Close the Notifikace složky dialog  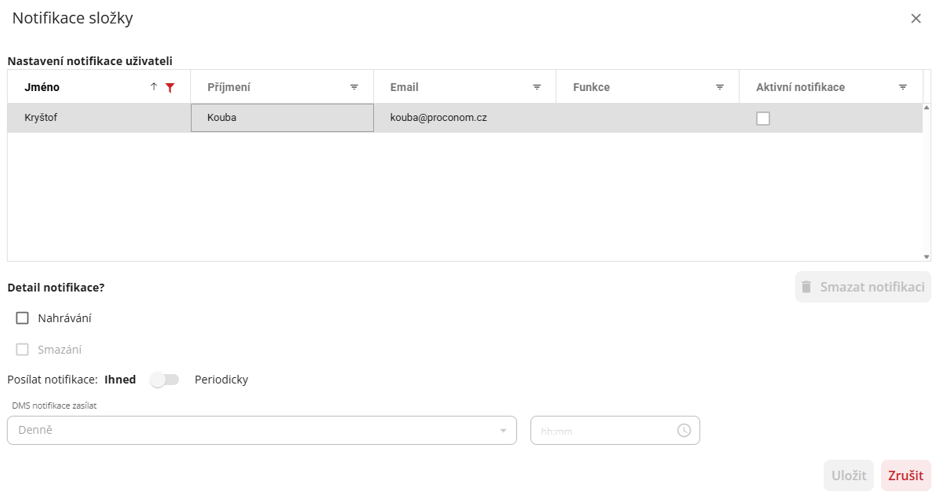[915, 19]
